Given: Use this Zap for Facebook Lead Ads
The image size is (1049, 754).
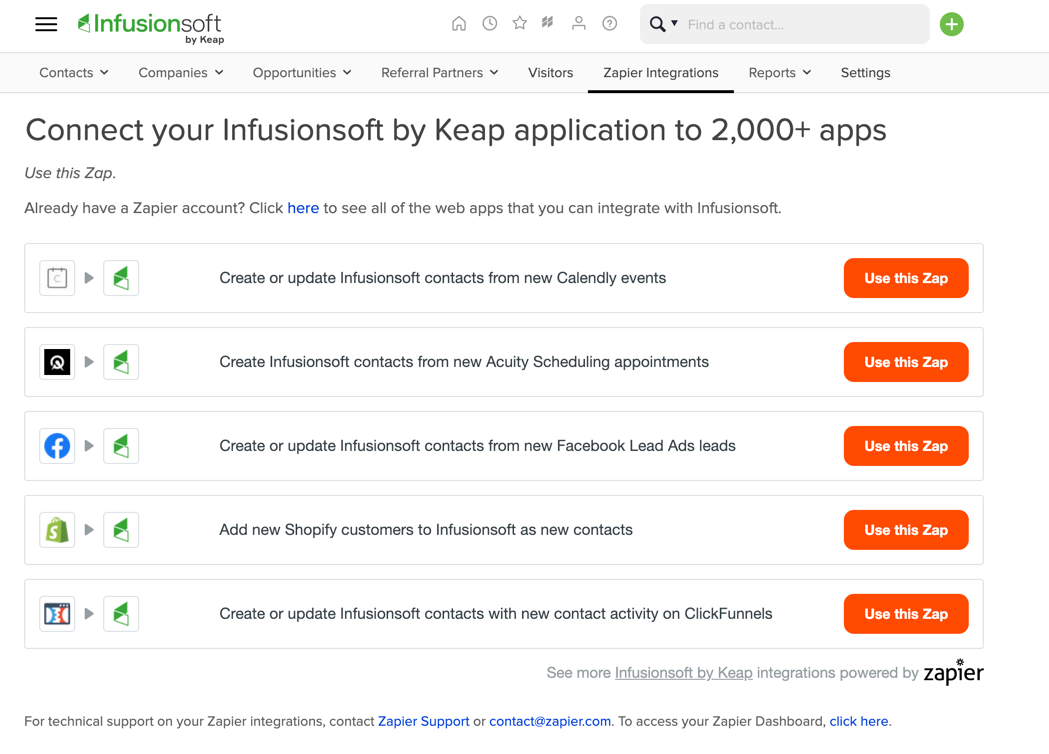Looking at the screenshot, I should 906,446.
